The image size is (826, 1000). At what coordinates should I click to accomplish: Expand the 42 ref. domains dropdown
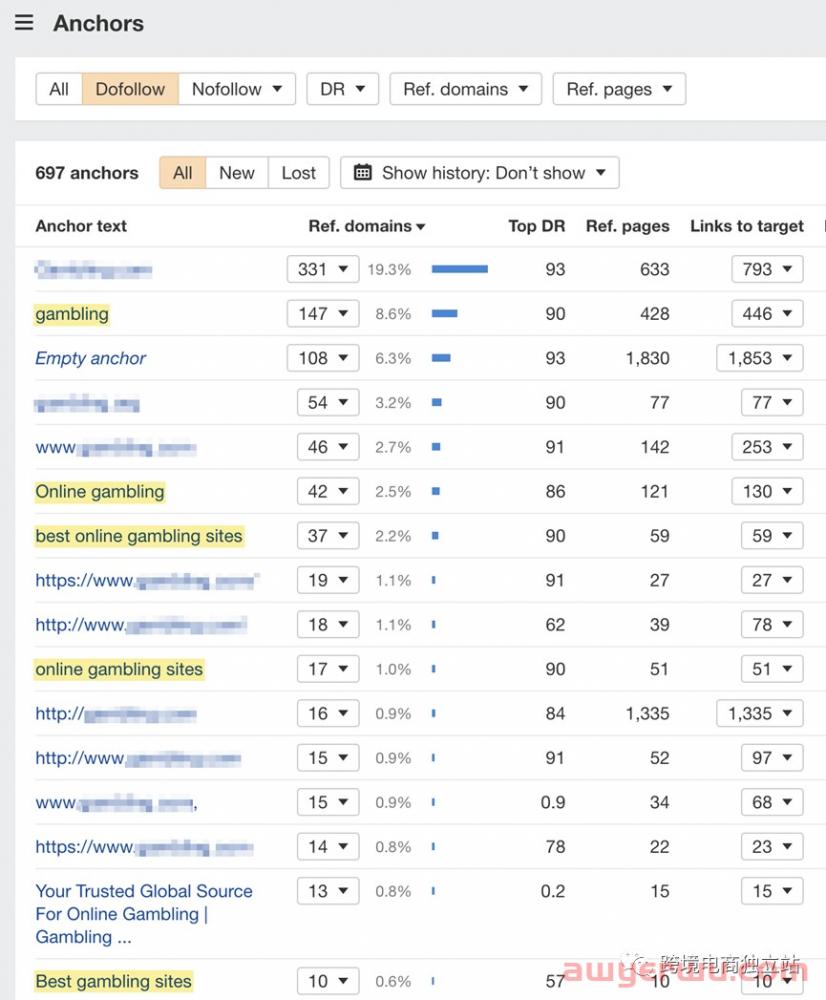point(328,492)
